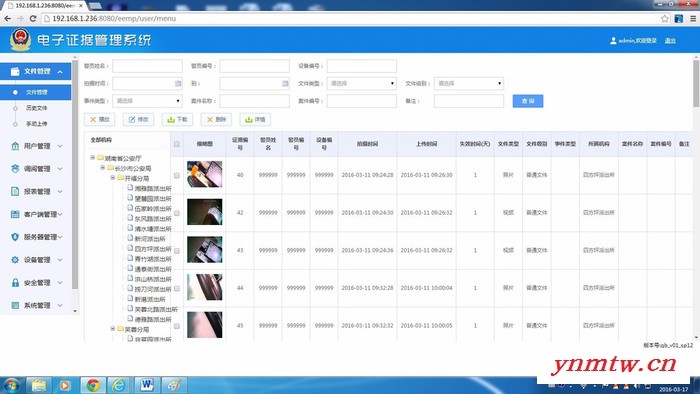This screenshot has width=700, height=394.
Task: Click the 下载 download button
Action: [x=177, y=120]
